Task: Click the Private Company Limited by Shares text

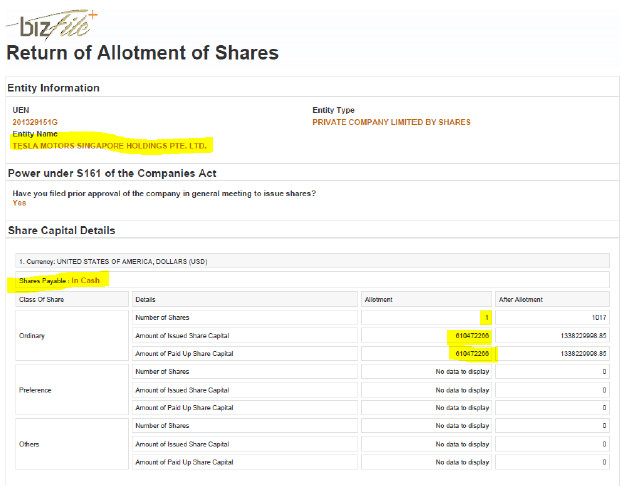Action: [x=391, y=122]
